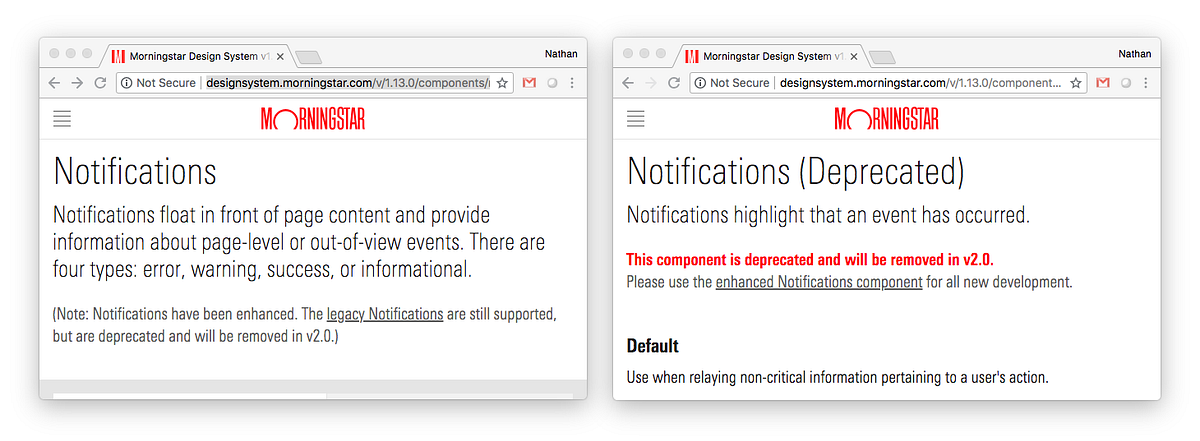Screen dimensions: 1200x441
Task: Click the green maximize button in left window
Action: pyautogui.click(x=87, y=53)
